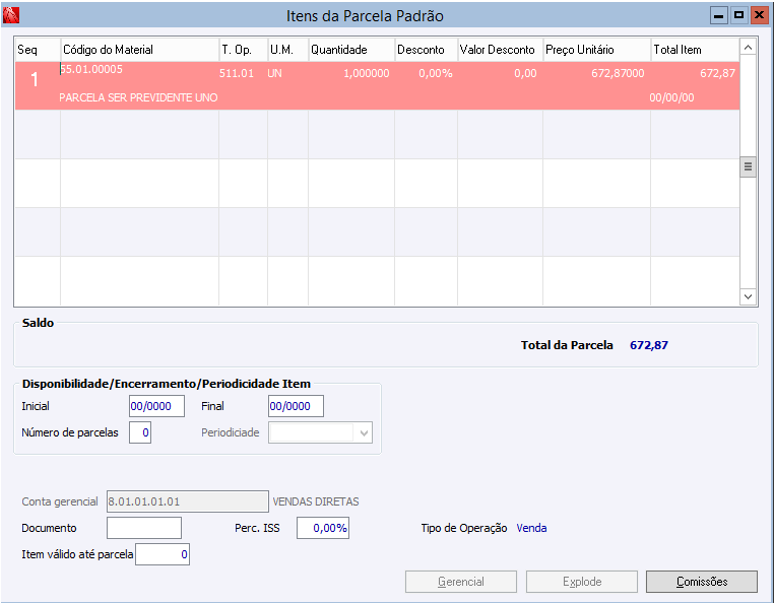The image size is (776, 604).
Task: Click the VENDAS DIRETAS account description
Action: click(316, 502)
